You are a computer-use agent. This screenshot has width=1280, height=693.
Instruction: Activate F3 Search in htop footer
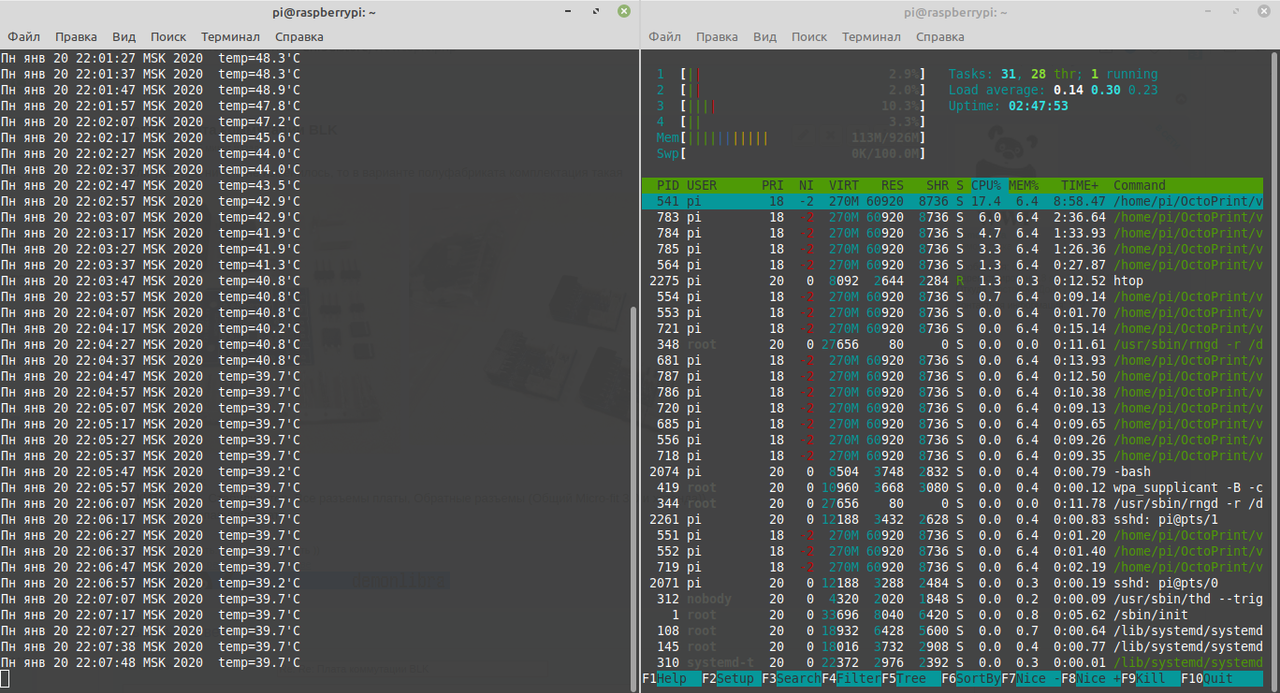pos(792,678)
